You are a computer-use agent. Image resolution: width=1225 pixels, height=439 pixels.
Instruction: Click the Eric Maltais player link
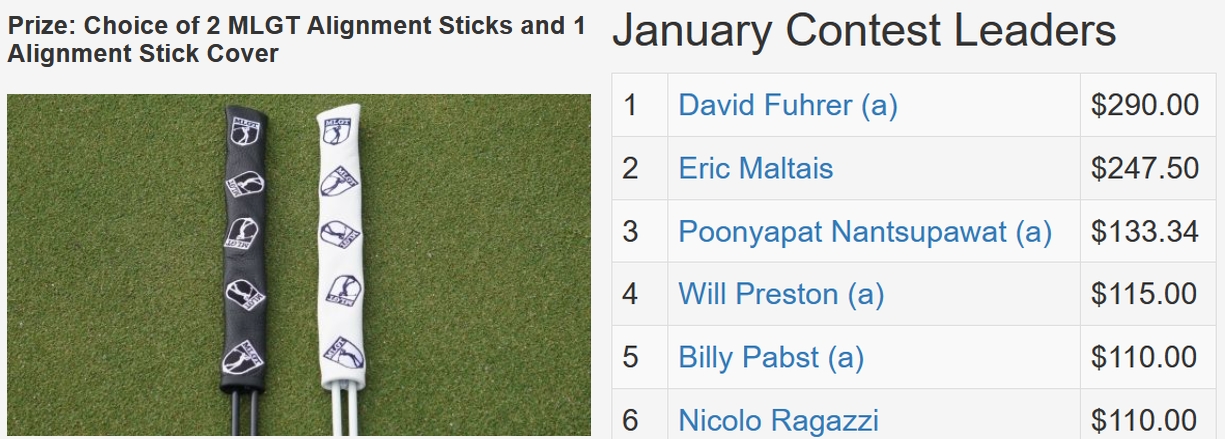pos(755,168)
